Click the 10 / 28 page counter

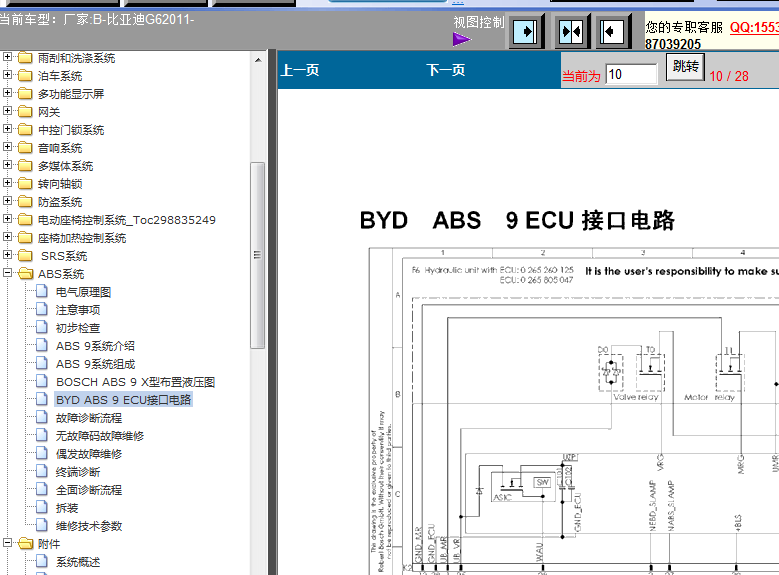[x=729, y=76]
